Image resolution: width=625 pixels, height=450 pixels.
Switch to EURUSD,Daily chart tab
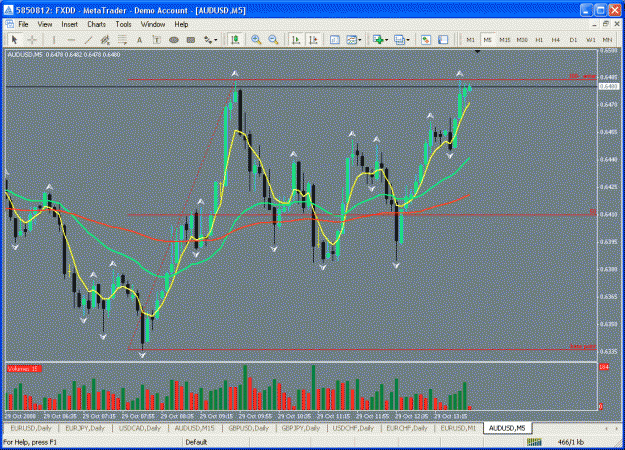[31, 428]
